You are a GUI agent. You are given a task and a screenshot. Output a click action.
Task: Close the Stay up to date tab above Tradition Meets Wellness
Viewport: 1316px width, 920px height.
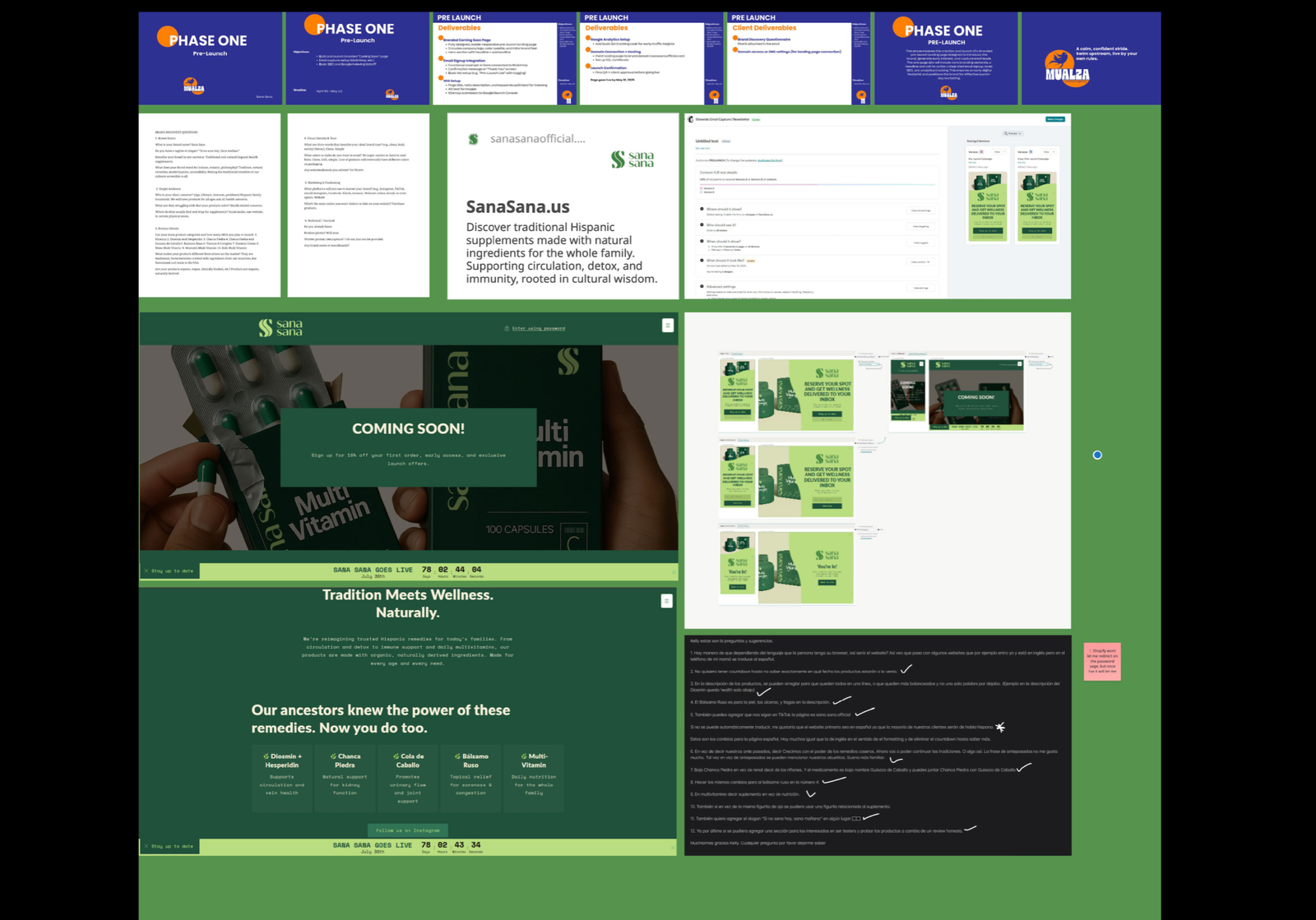[146, 571]
